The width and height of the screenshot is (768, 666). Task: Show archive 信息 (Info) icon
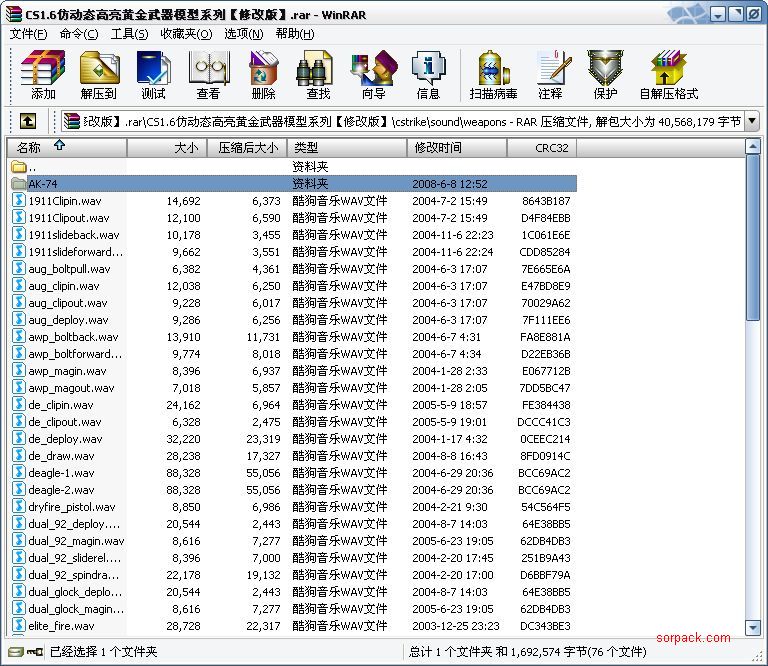tap(428, 74)
